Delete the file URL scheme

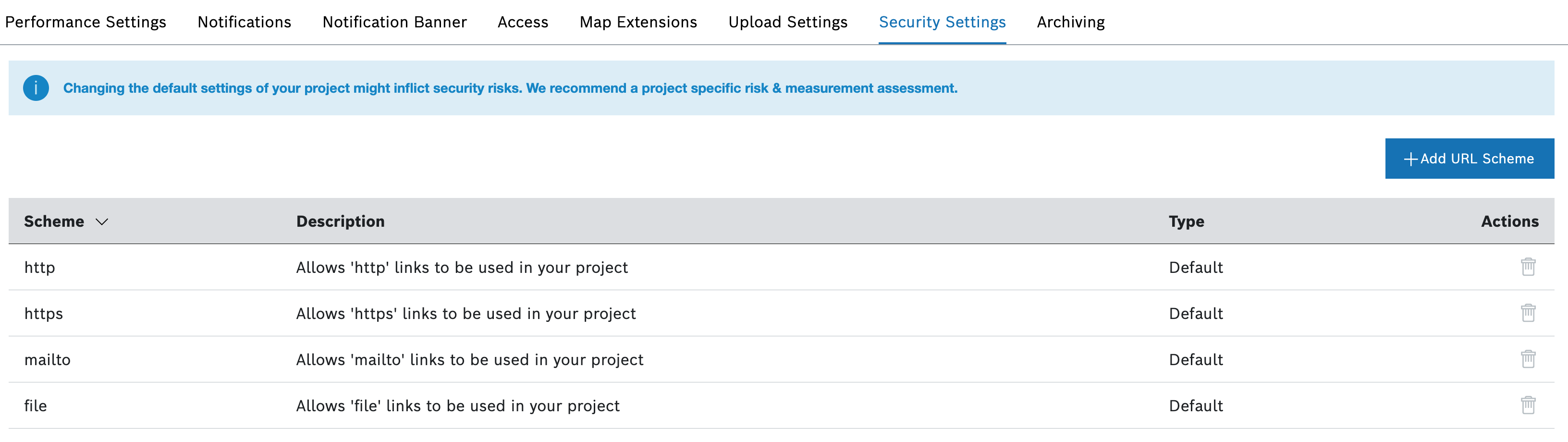pos(1528,405)
